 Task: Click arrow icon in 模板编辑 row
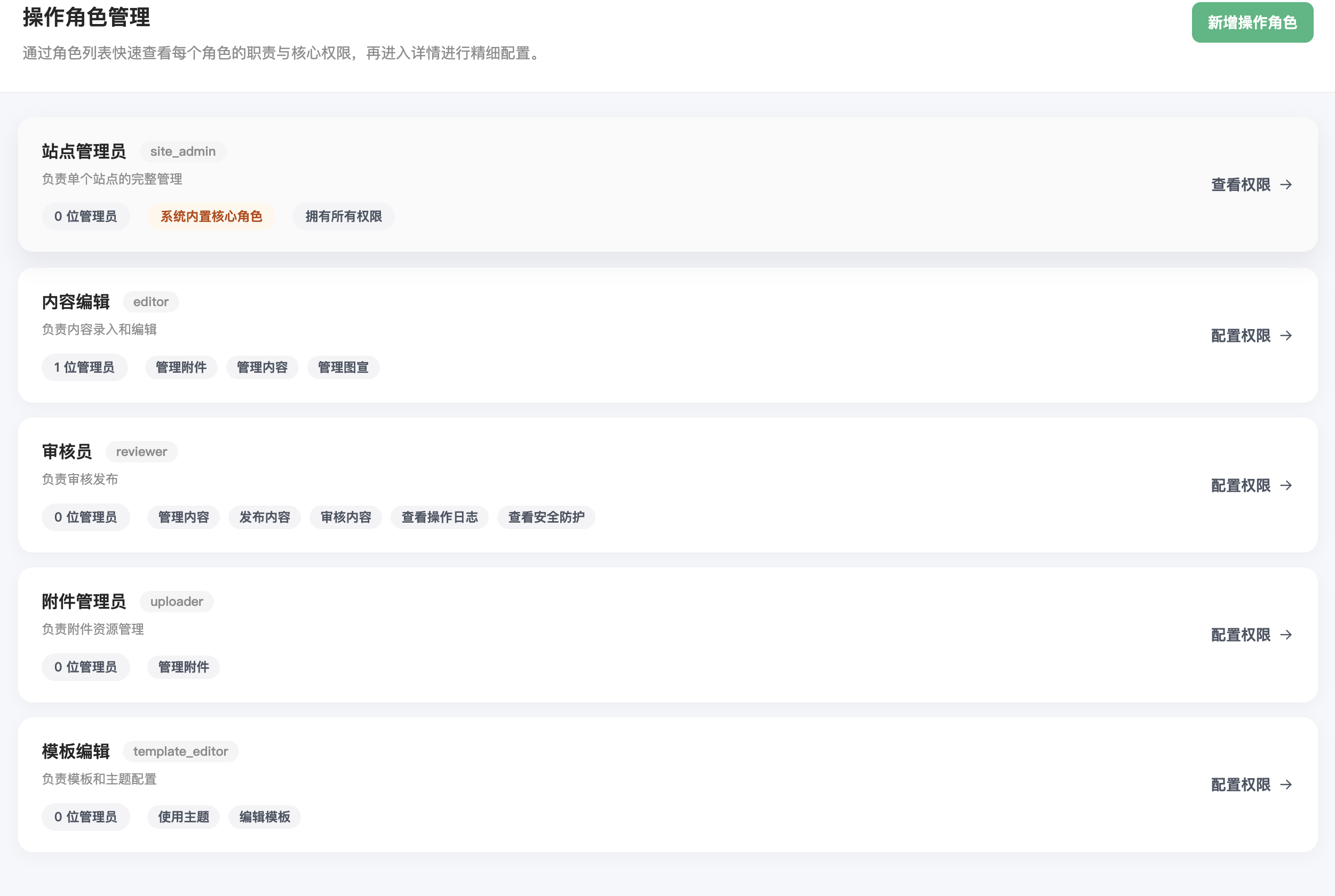tap(1286, 785)
